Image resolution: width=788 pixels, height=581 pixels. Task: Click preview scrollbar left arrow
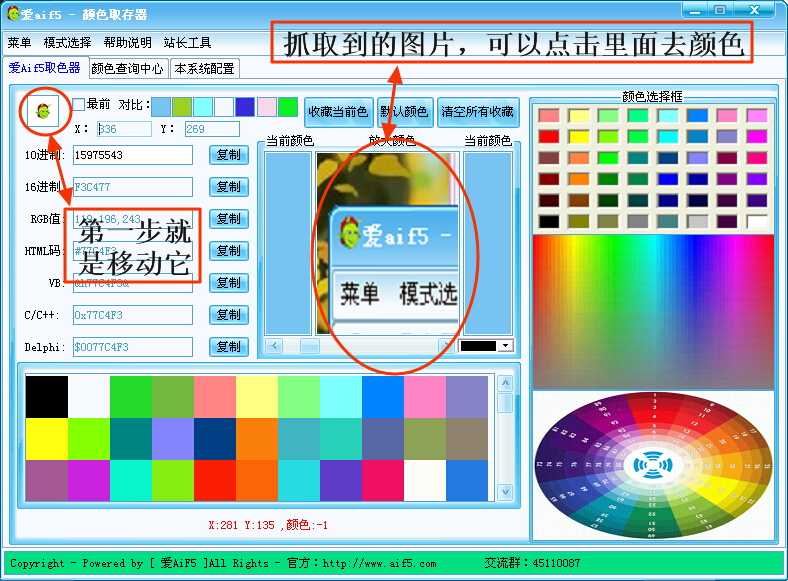pyautogui.click(x=274, y=346)
